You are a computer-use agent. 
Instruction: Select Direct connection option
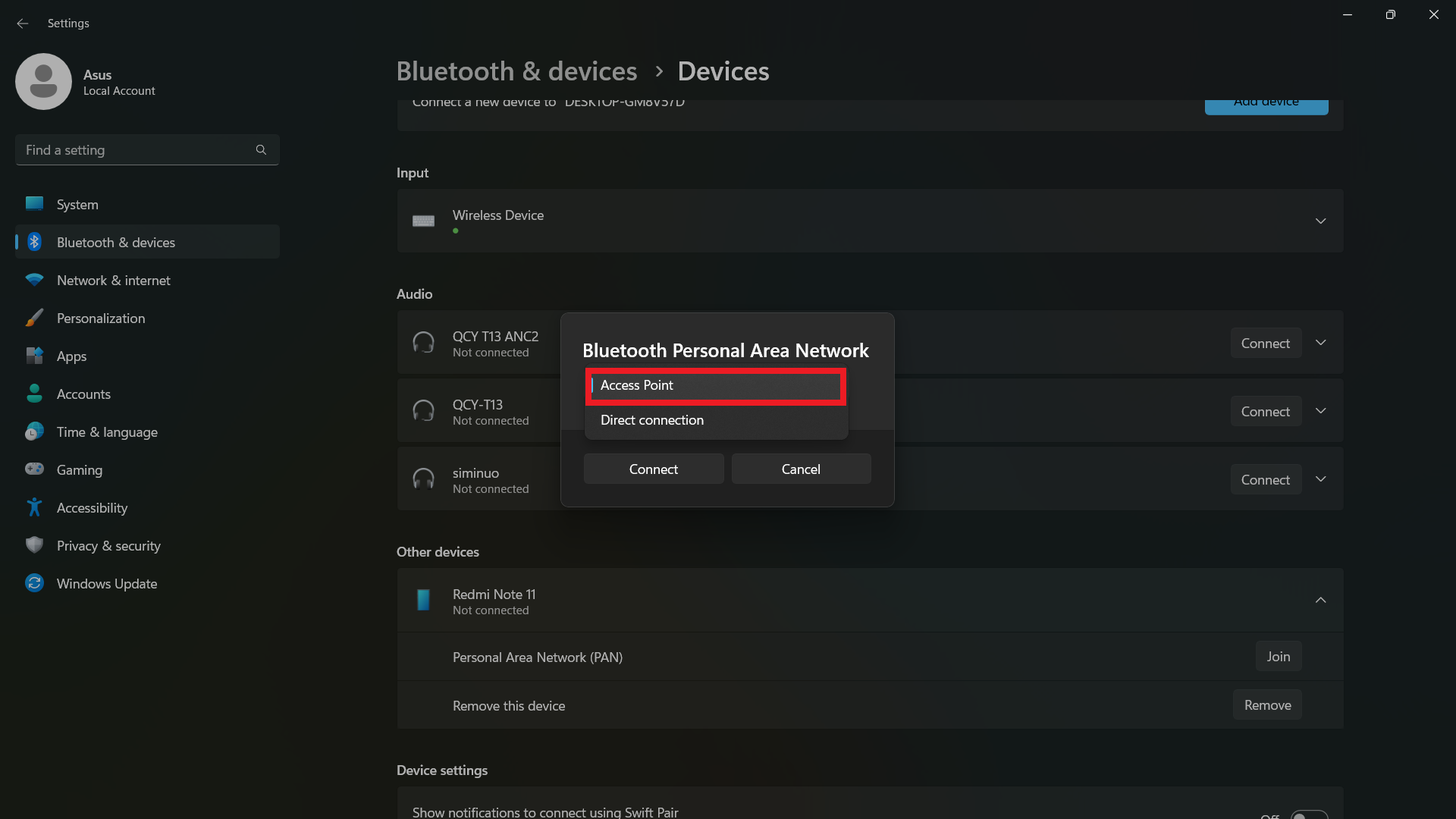pos(716,420)
